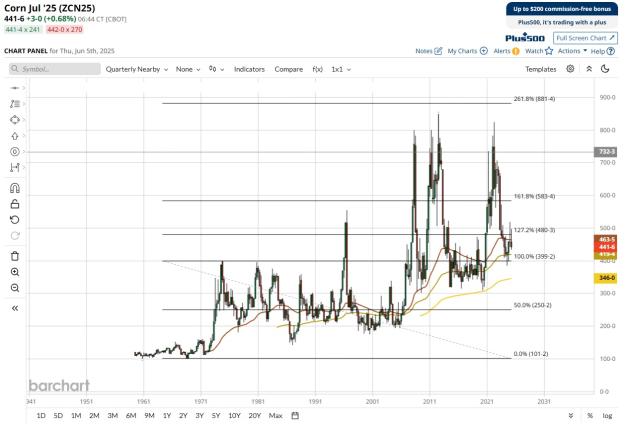Viewport: 625px width, 430px height.
Task: Open Alerts for Corn
Action: point(506,51)
